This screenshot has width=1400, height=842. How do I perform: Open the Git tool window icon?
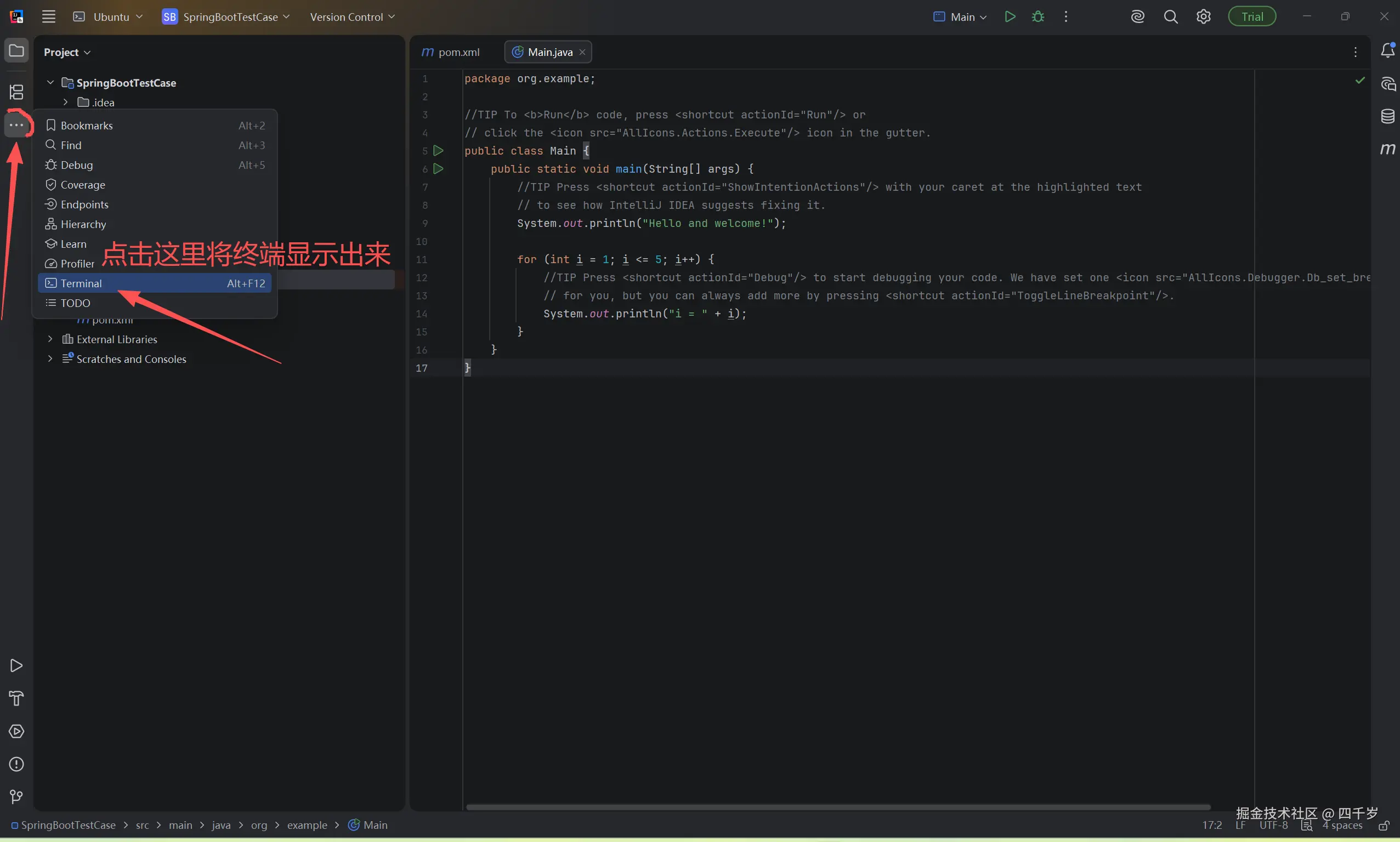pos(16,797)
